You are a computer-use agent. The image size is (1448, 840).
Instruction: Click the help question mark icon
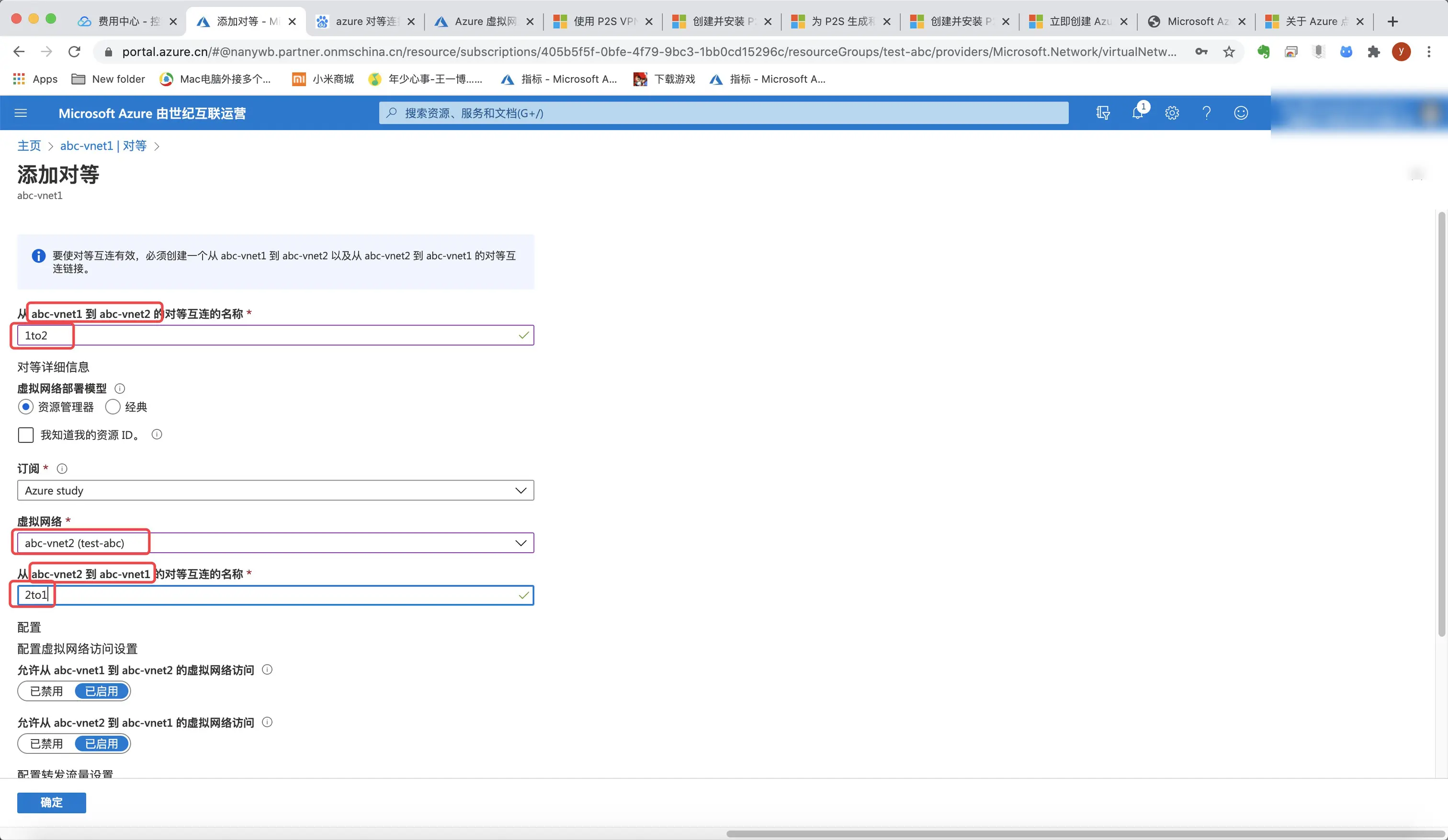pyautogui.click(x=1206, y=113)
